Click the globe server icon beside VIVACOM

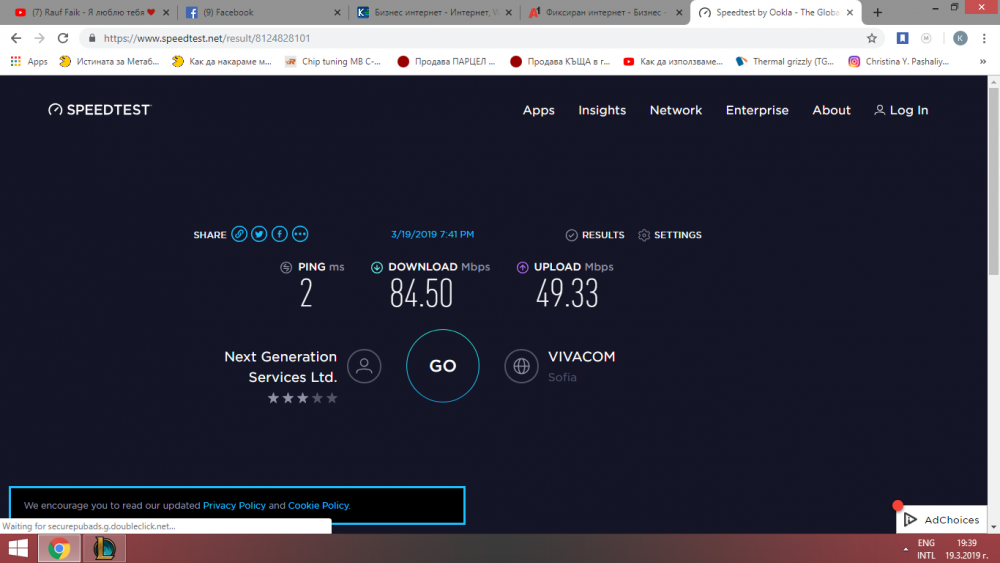click(x=522, y=366)
